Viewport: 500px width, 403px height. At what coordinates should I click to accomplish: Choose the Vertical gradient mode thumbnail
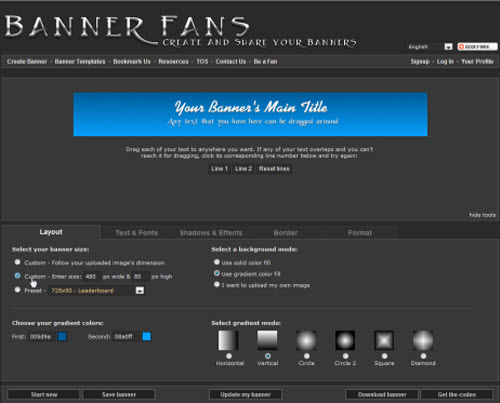coord(267,340)
